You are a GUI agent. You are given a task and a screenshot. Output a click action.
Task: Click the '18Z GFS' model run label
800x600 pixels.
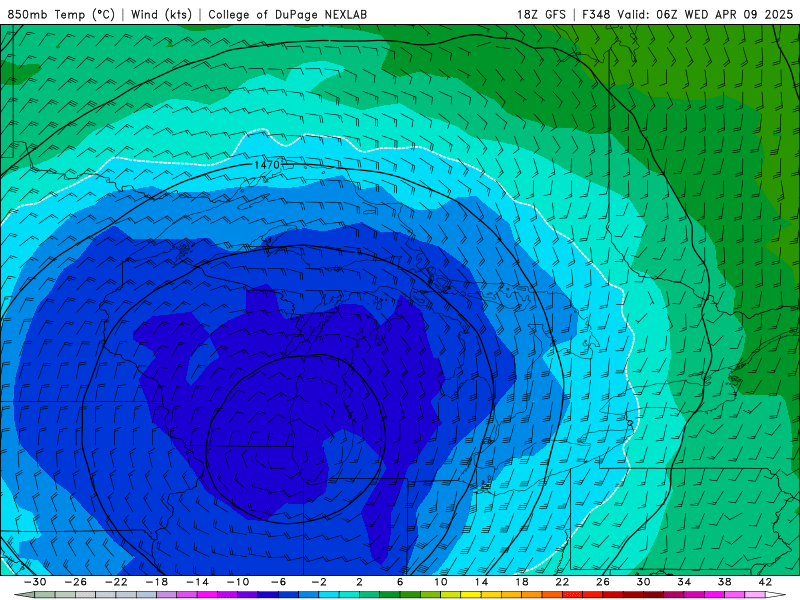[x=541, y=14]
